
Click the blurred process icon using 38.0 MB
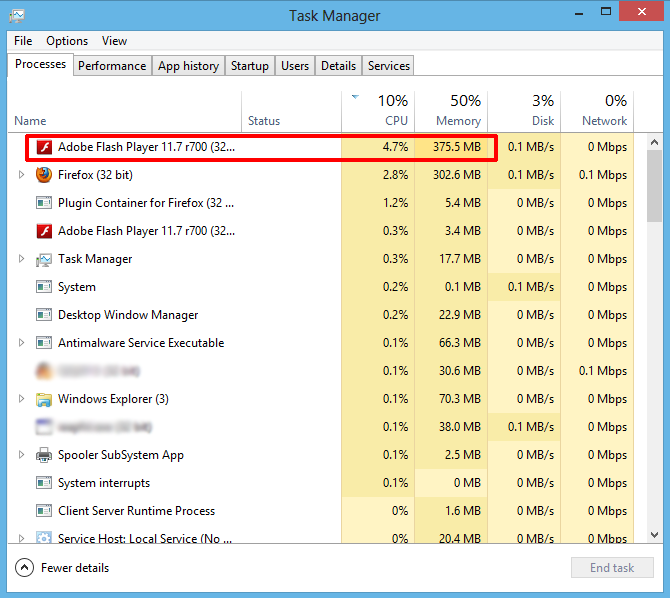44,427
